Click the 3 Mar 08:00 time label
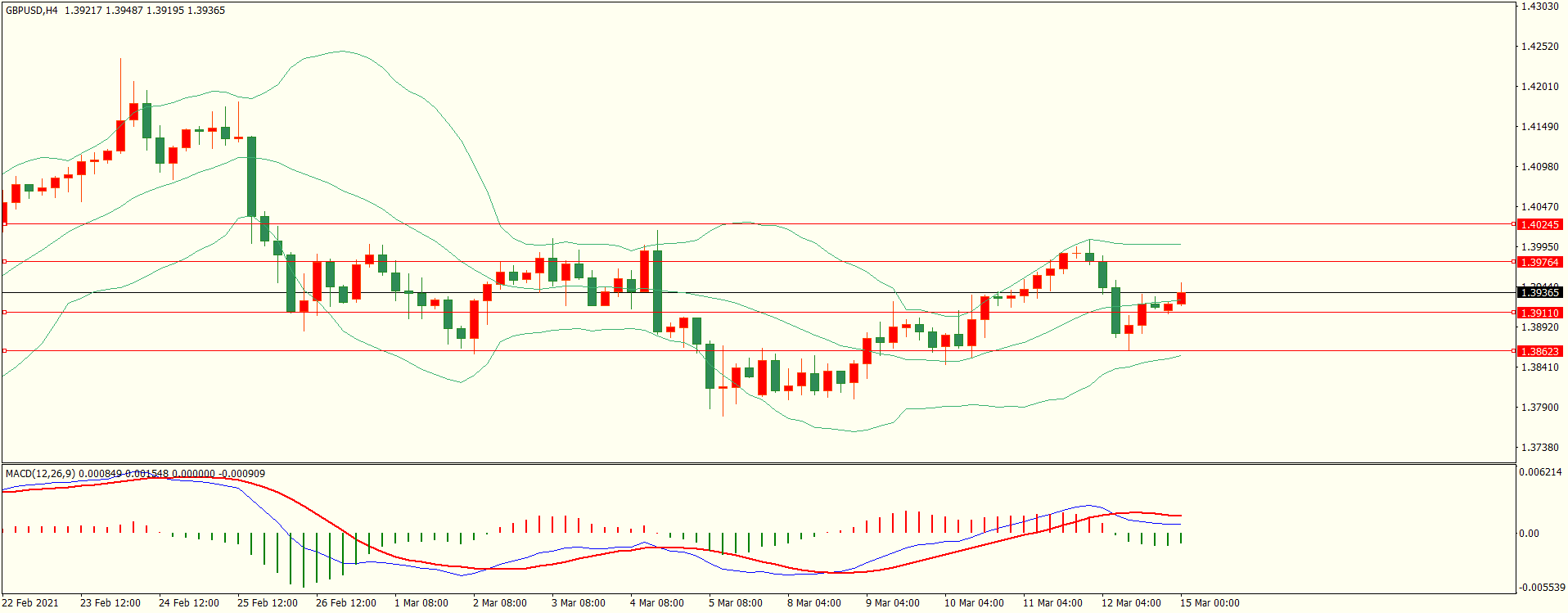 pyautogui.click(x=579, y=603)
